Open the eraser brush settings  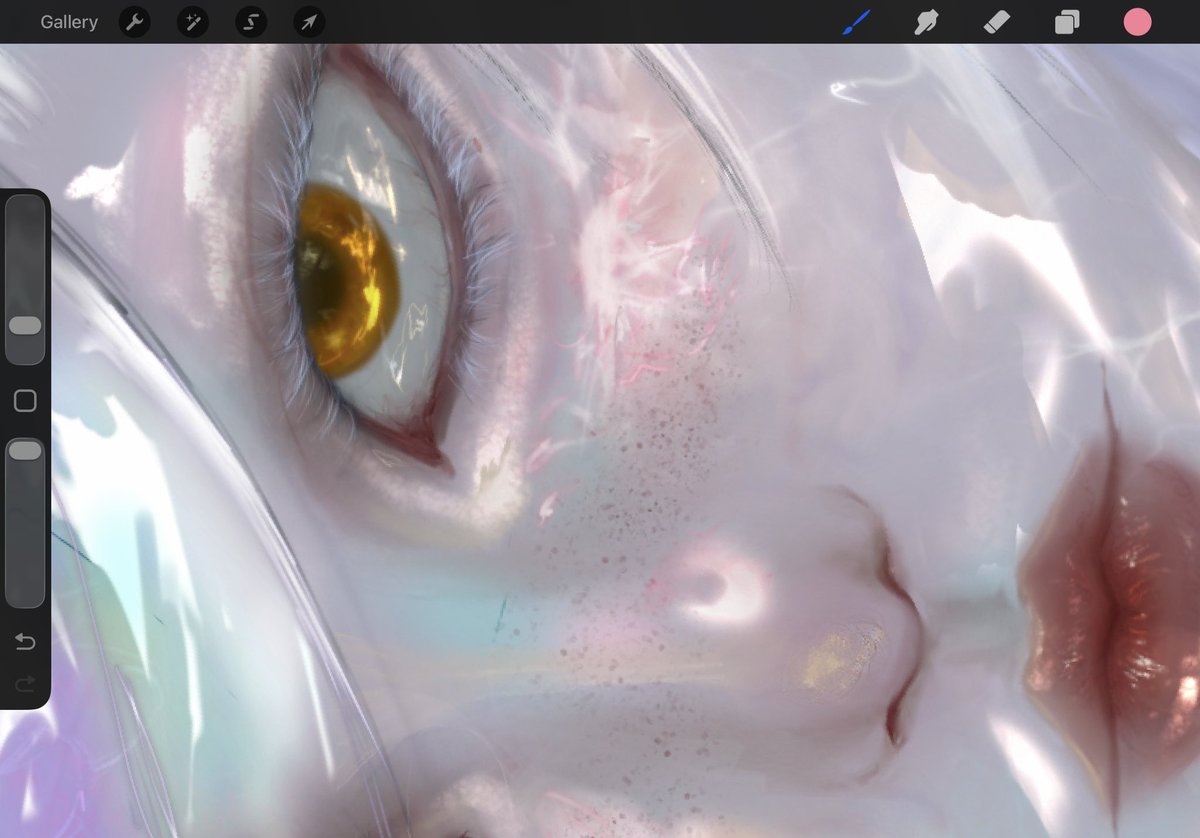pyautogui.click(x=996, y=22)
